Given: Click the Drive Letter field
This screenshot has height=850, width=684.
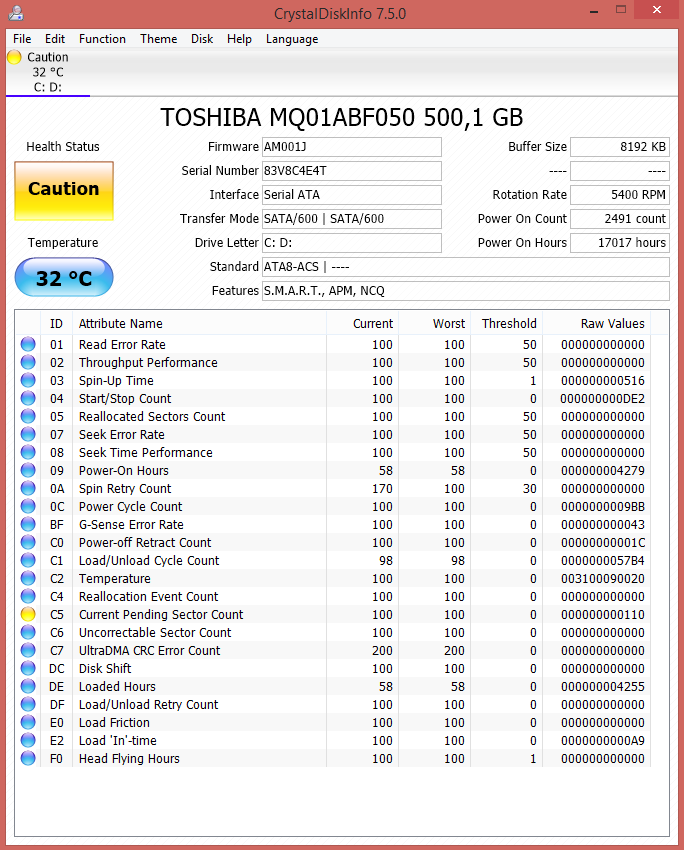Looking at the screenshot, I should pos(352,242).
